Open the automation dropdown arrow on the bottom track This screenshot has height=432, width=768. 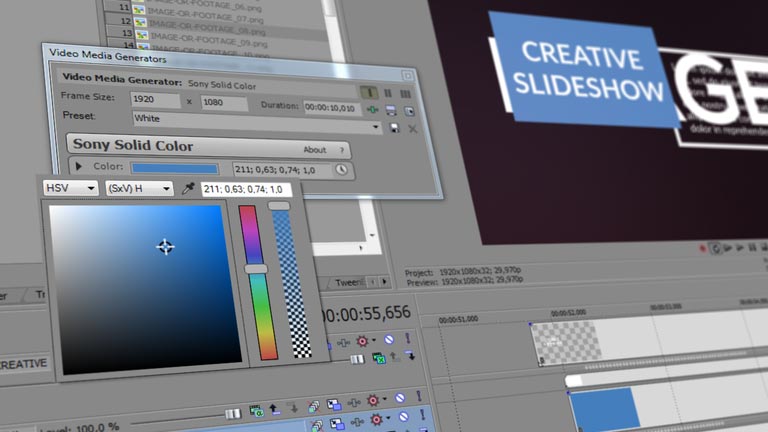click(x=388, y=418)
